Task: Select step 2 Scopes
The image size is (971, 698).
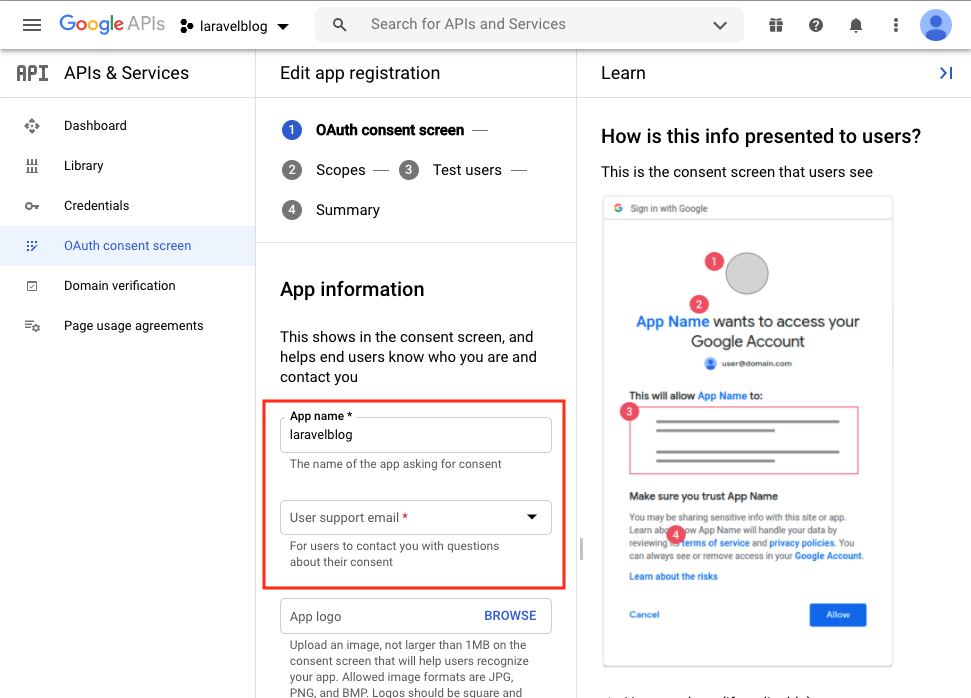Action: click(323, 170)
